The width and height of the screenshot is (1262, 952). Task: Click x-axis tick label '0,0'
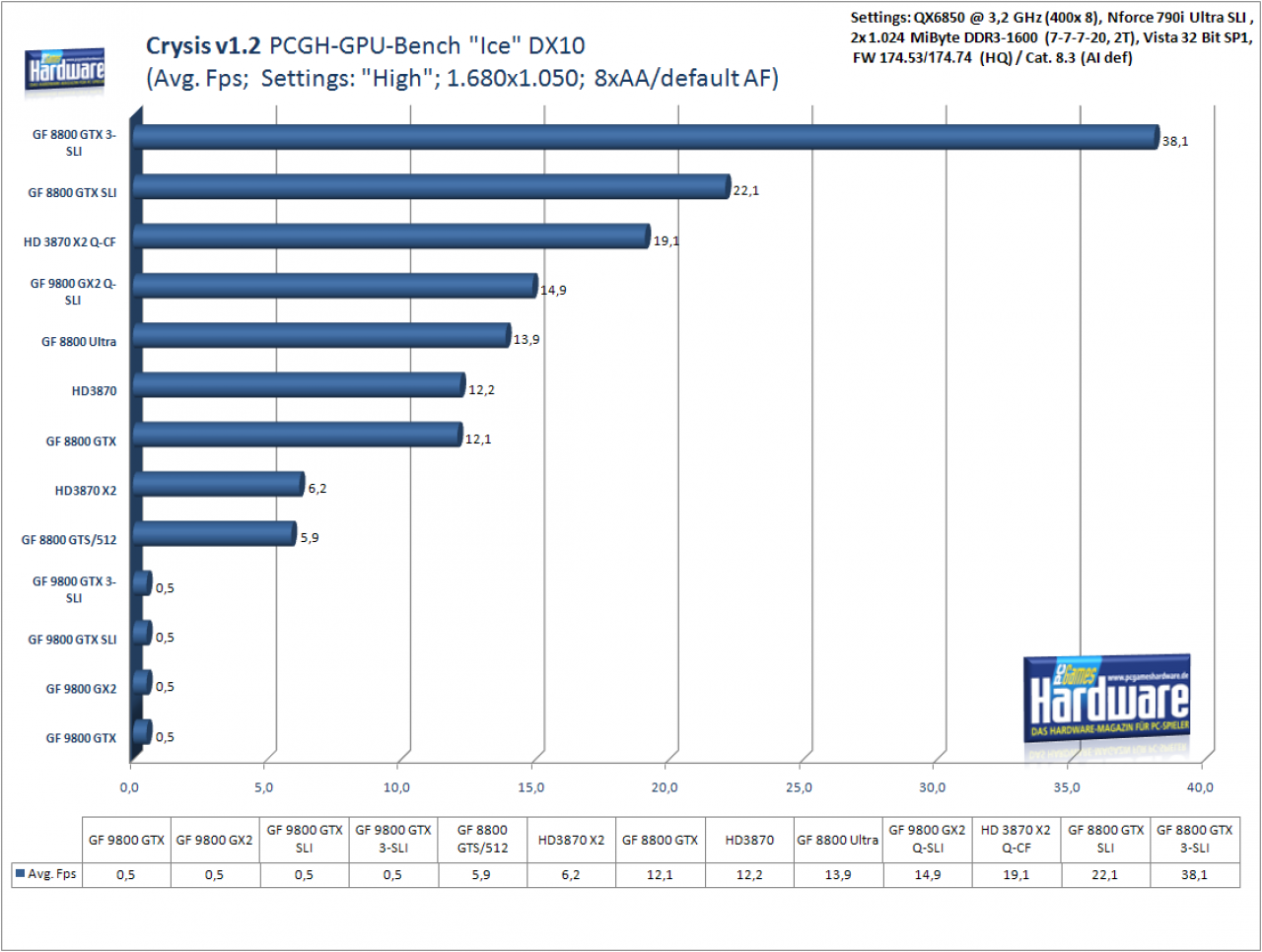pyautogui.click(x=129, y=787)
